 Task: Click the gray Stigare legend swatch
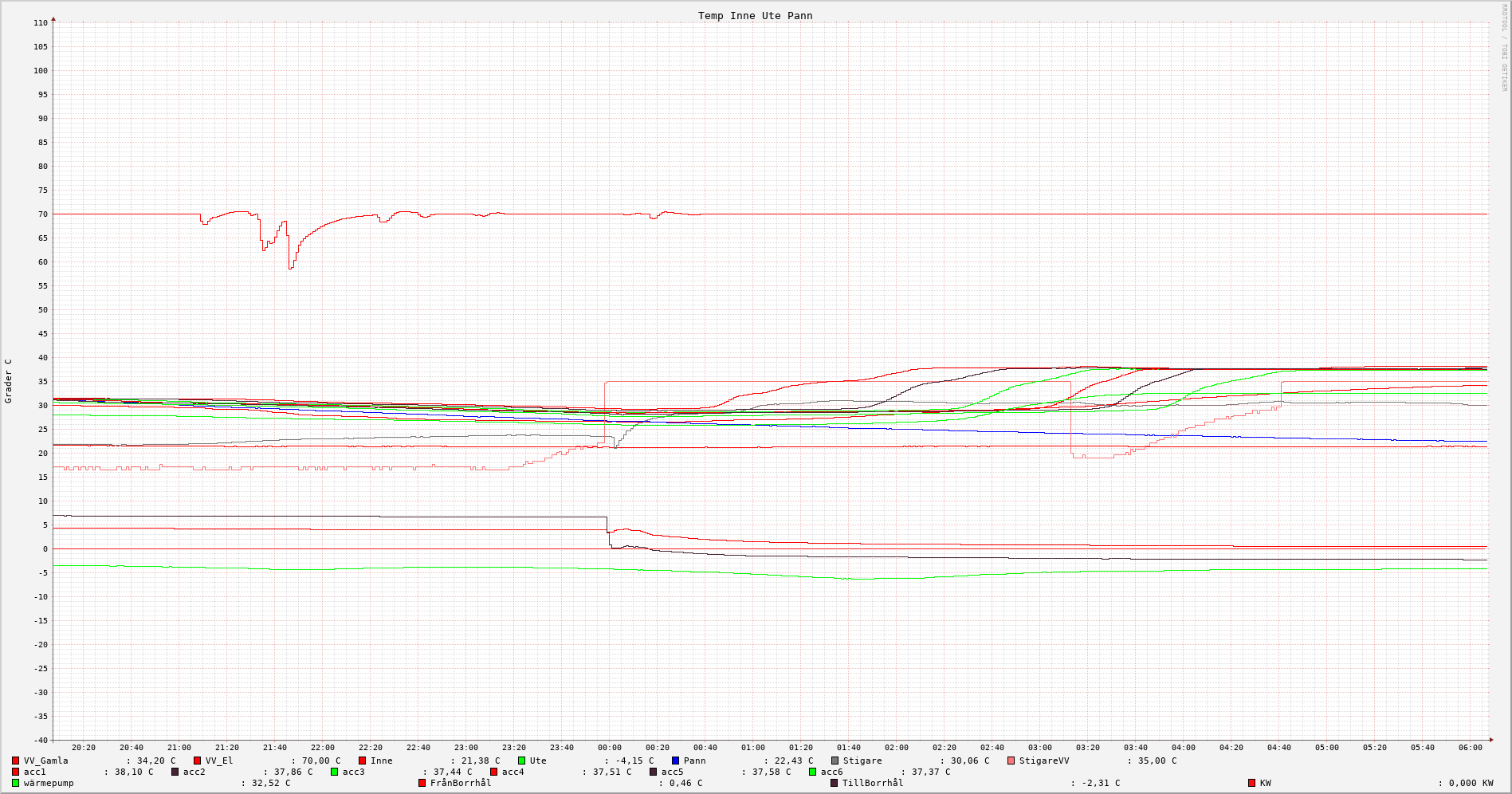click(x=835, y=761)
